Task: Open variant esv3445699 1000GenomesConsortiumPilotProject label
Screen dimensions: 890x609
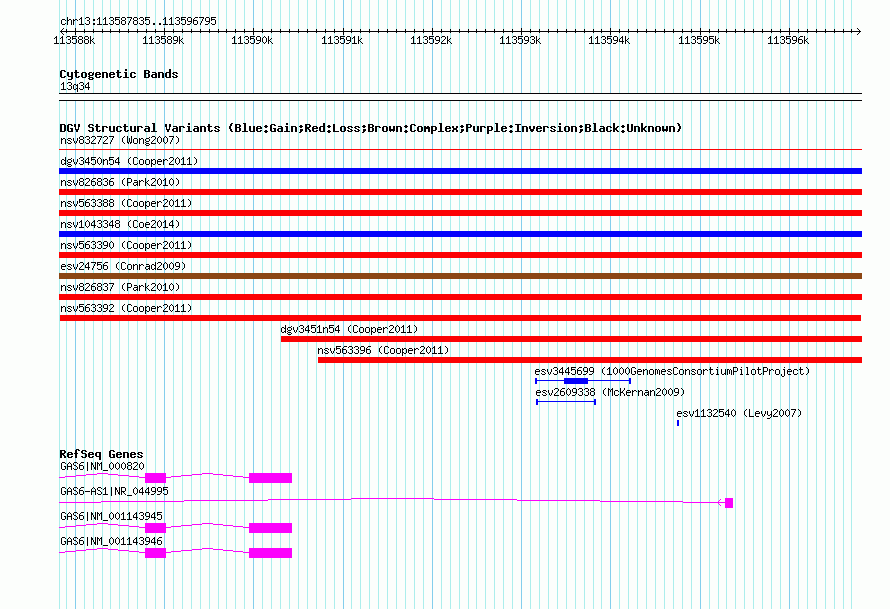Action: point(672,371)
